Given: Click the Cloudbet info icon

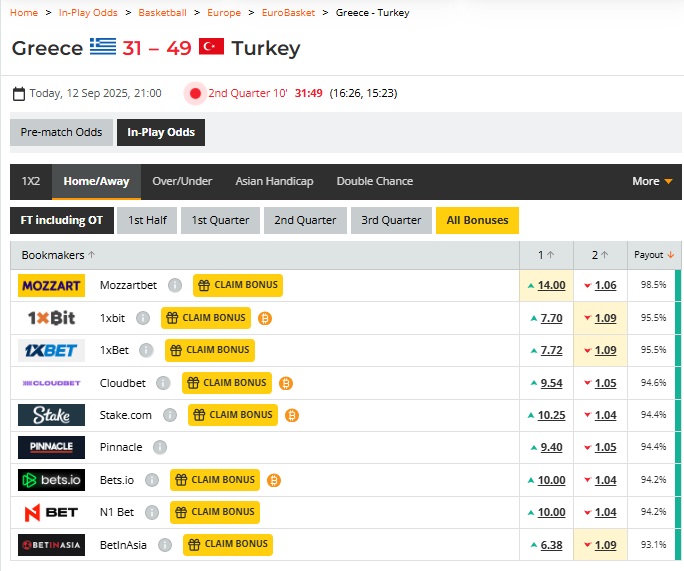Looking at the screenshot, I should tap(163, 383).
